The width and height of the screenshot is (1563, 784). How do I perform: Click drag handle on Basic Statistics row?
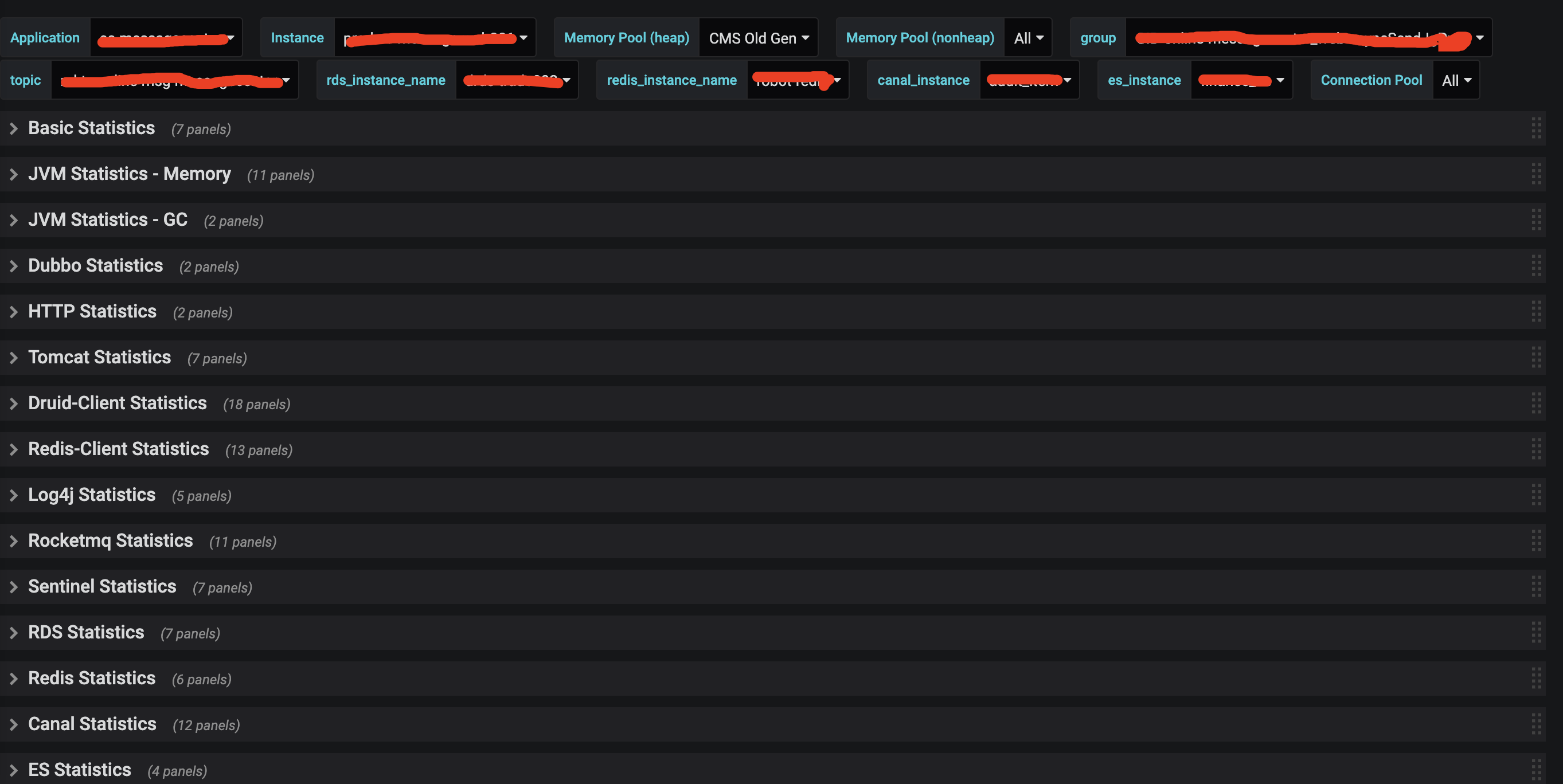(x=1535, y=128)
